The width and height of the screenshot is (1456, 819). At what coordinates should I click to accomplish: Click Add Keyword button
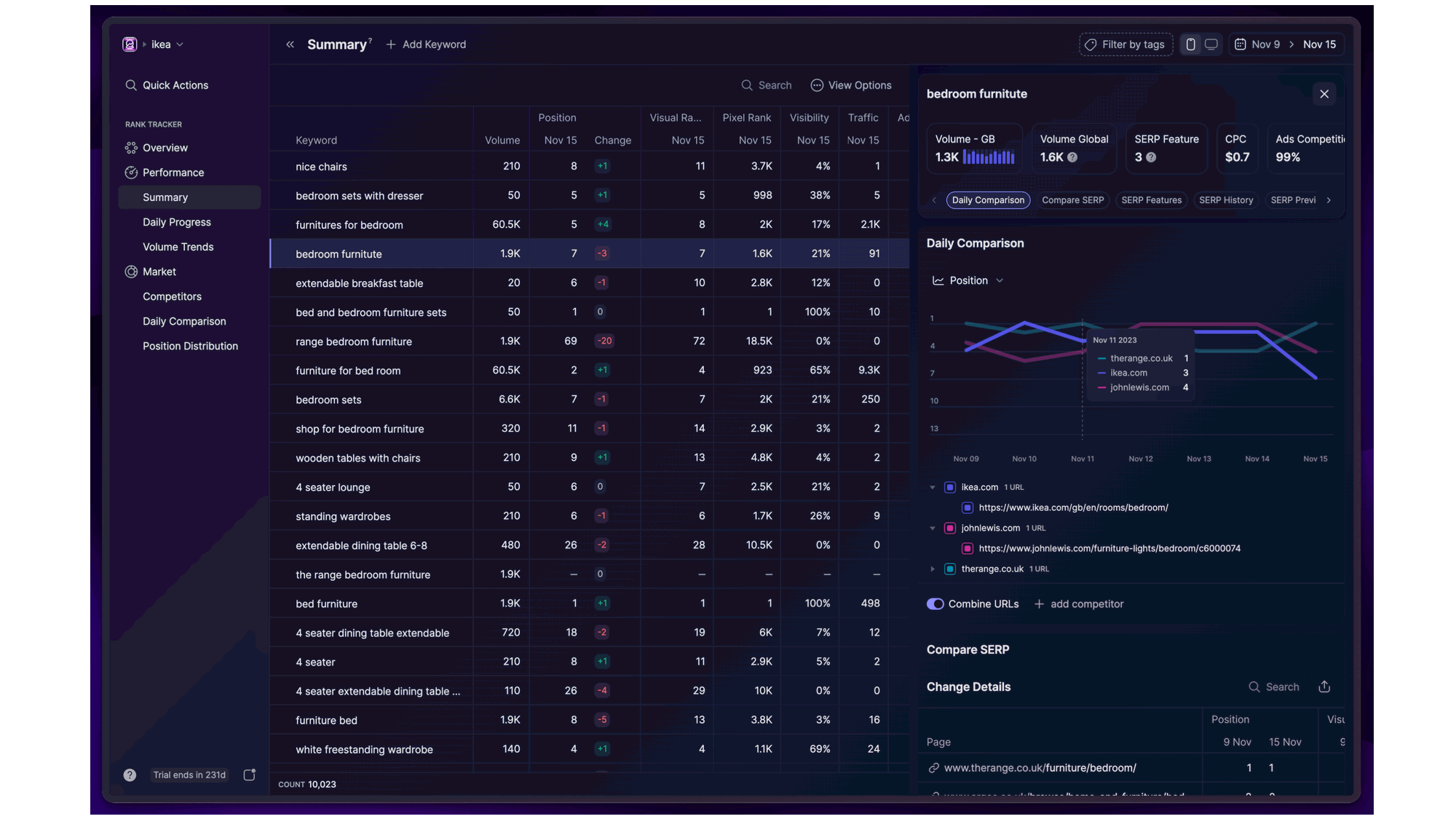pos(427,45)
